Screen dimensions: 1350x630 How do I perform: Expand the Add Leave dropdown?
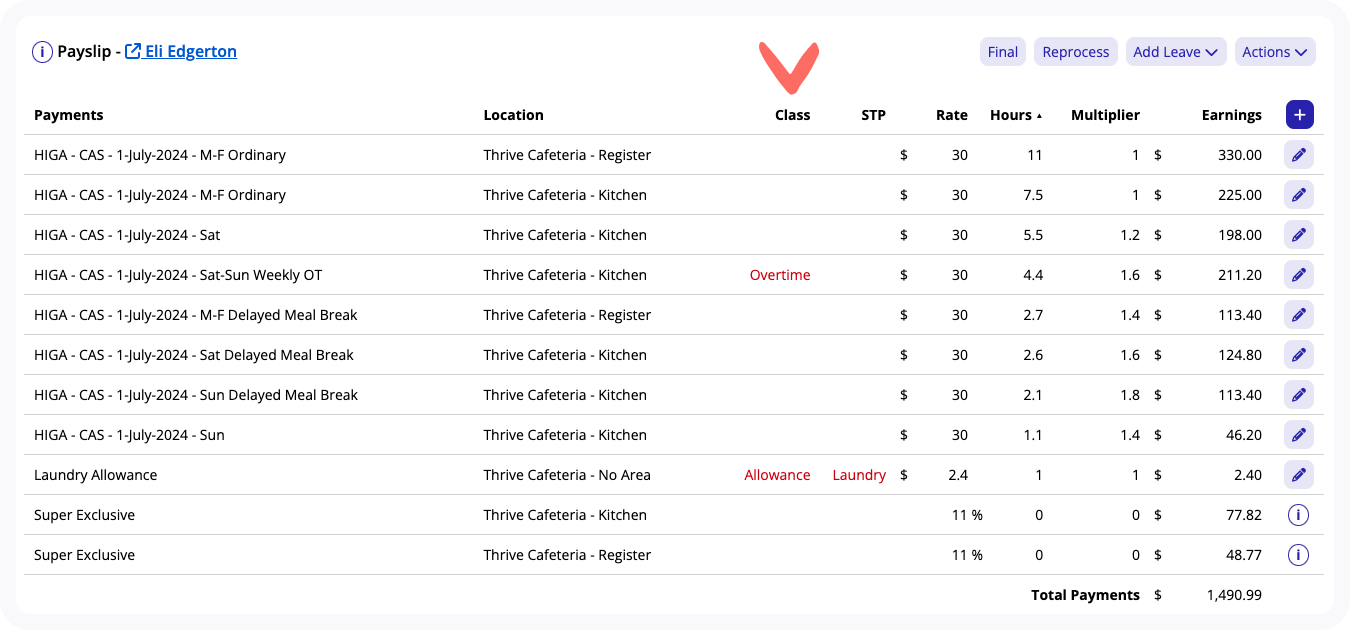(x=1175, y=52)
